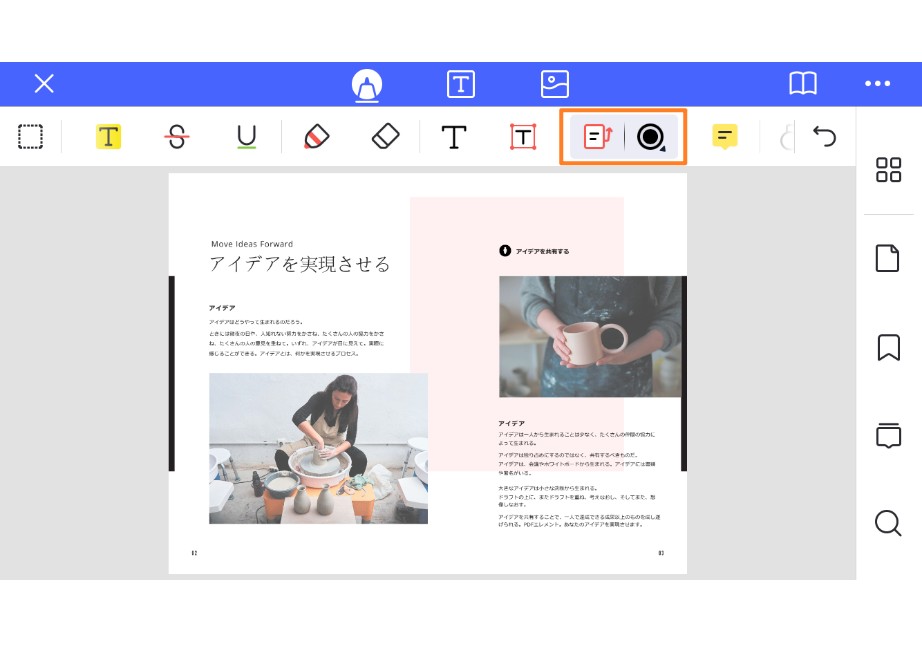Select the underline tool
The height and width of the screenshot is (650, 922).
pos(246,137)
